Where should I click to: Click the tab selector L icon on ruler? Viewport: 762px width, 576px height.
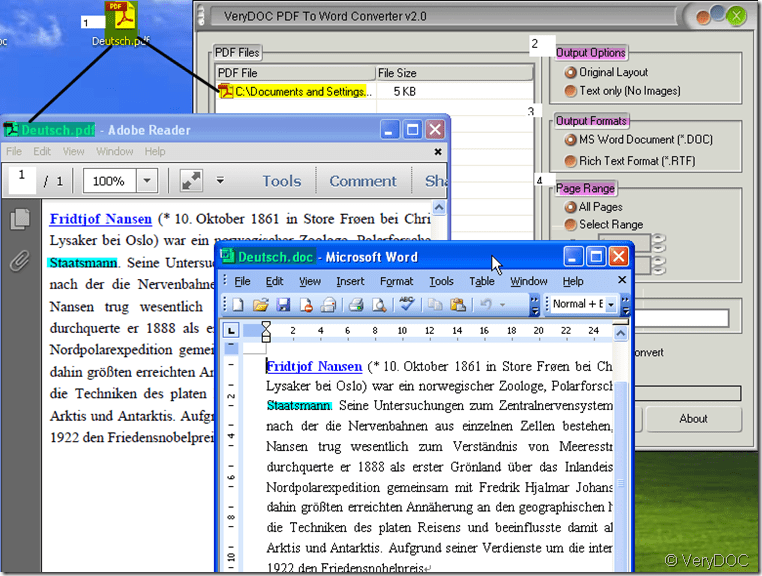coord(231,331)
